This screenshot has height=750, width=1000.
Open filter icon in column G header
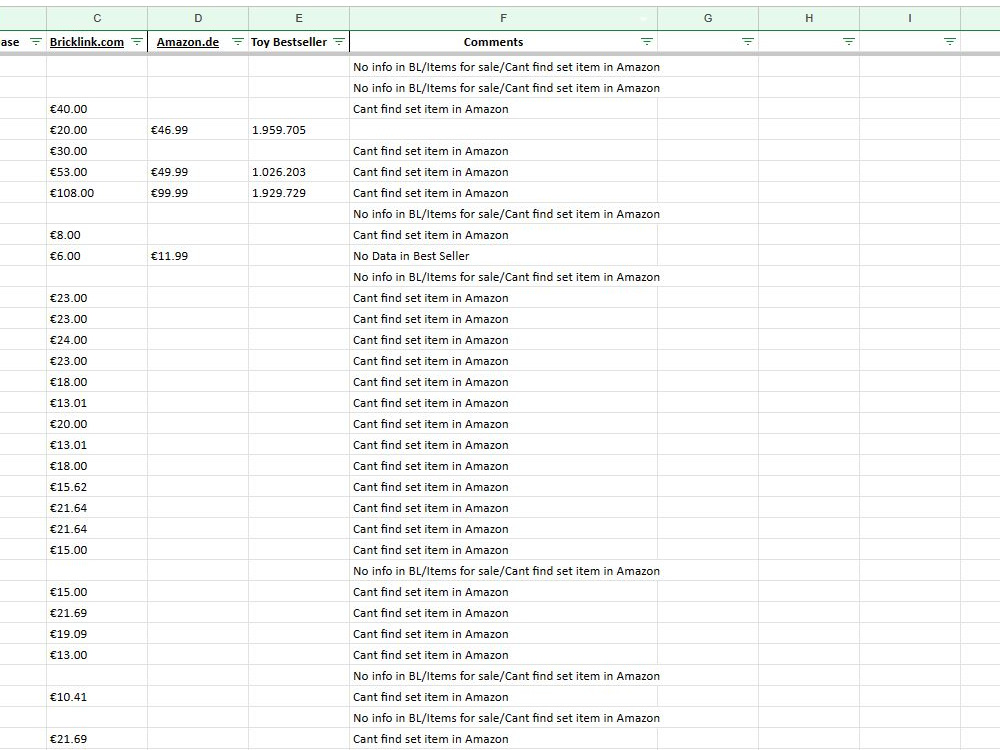click(747, 42)
